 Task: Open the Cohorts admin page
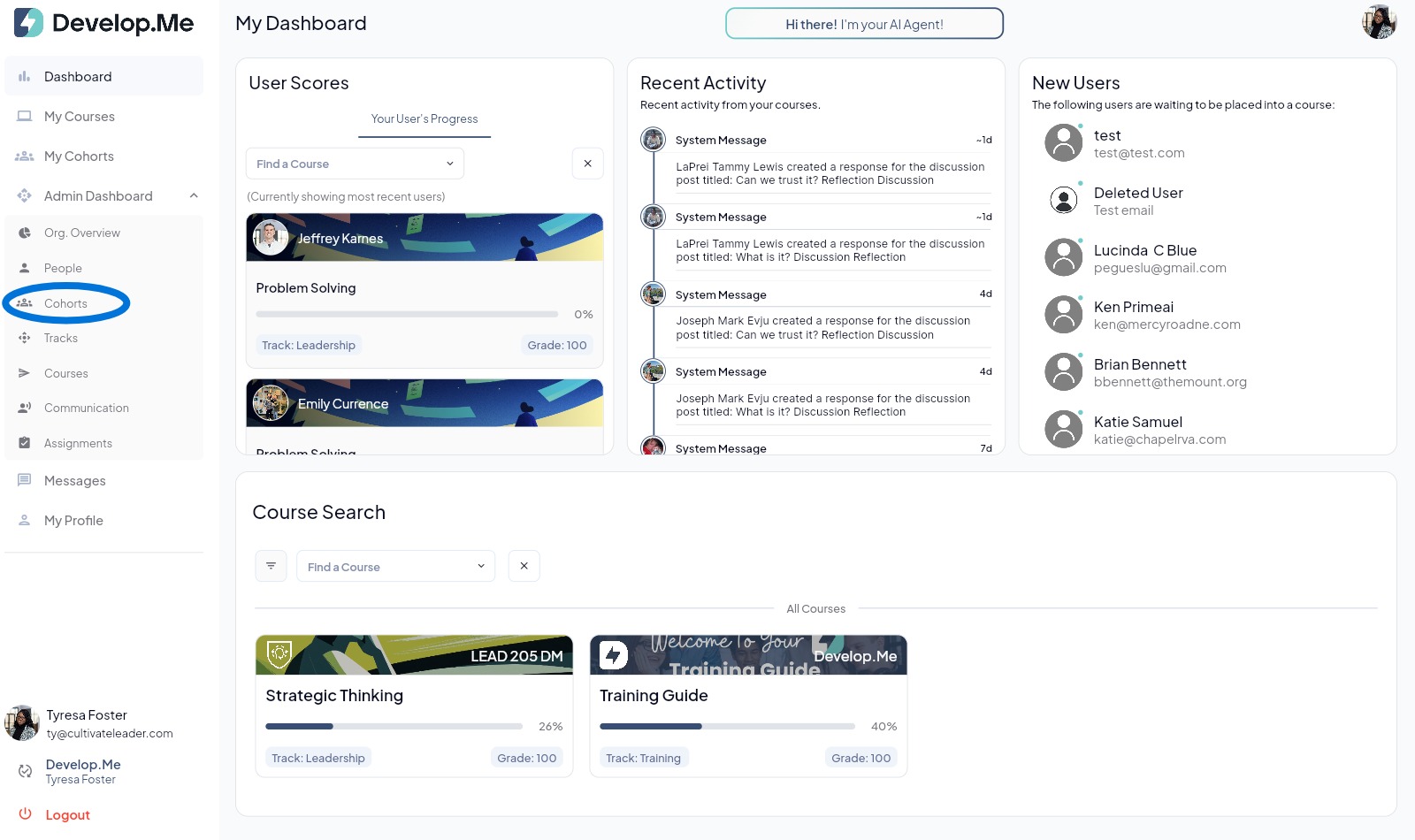(x=65, y=303)
